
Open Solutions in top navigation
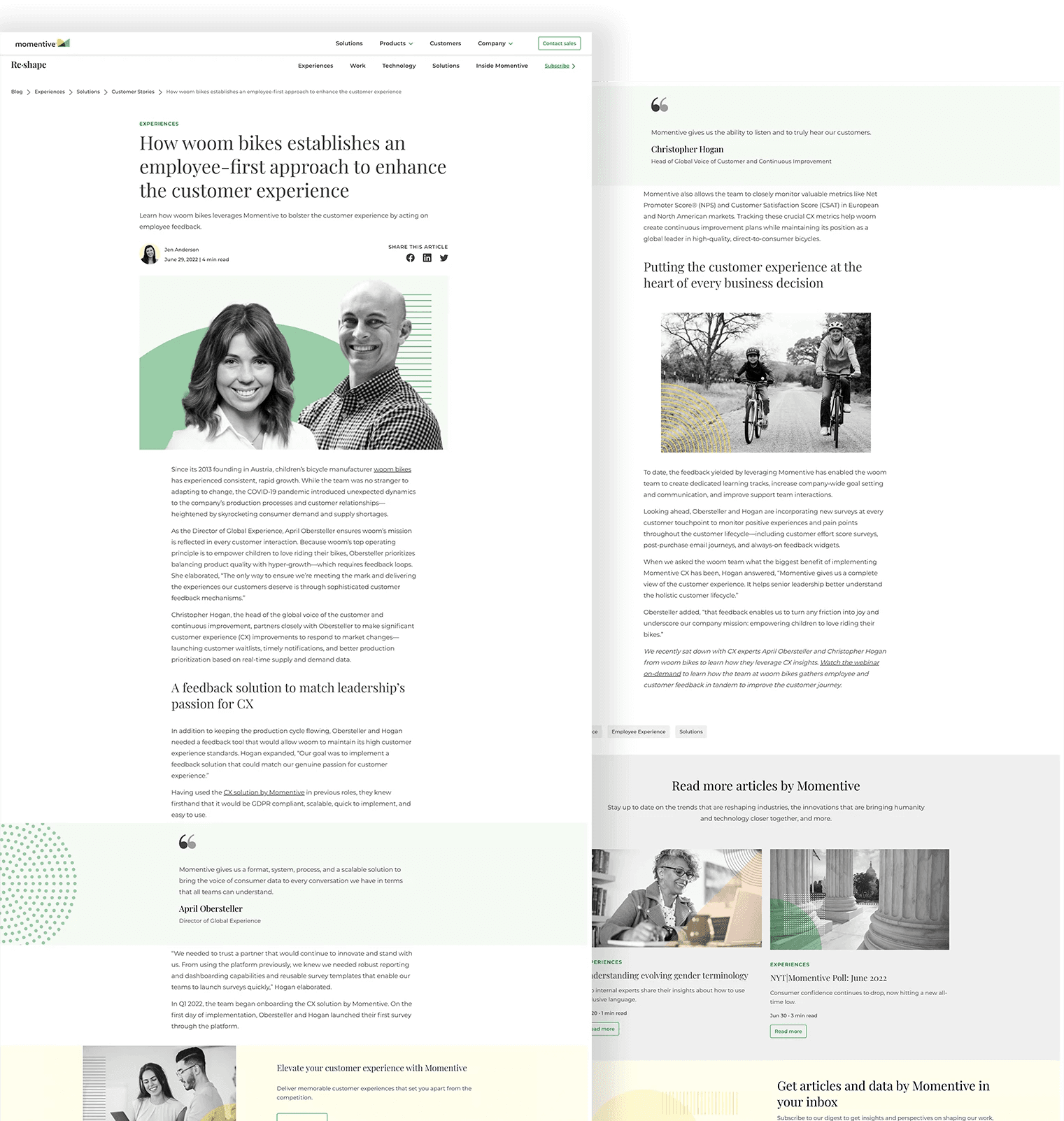point(349,43)
